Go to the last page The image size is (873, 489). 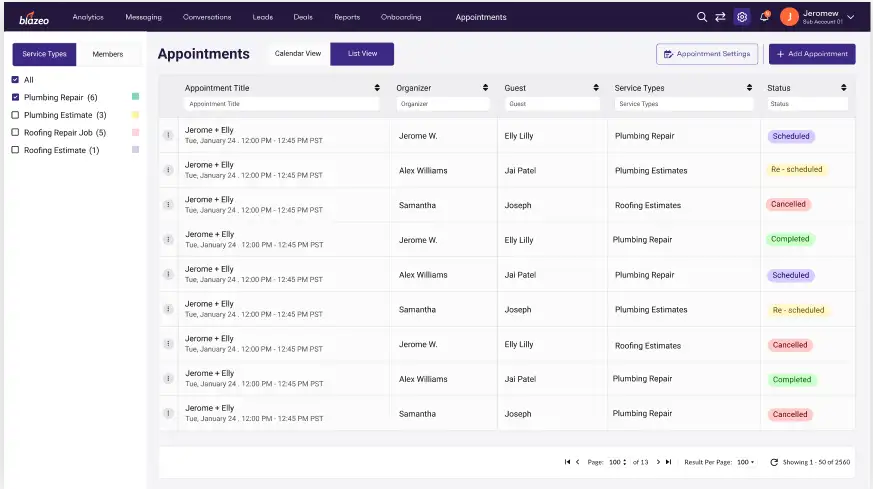click(669, 462)
